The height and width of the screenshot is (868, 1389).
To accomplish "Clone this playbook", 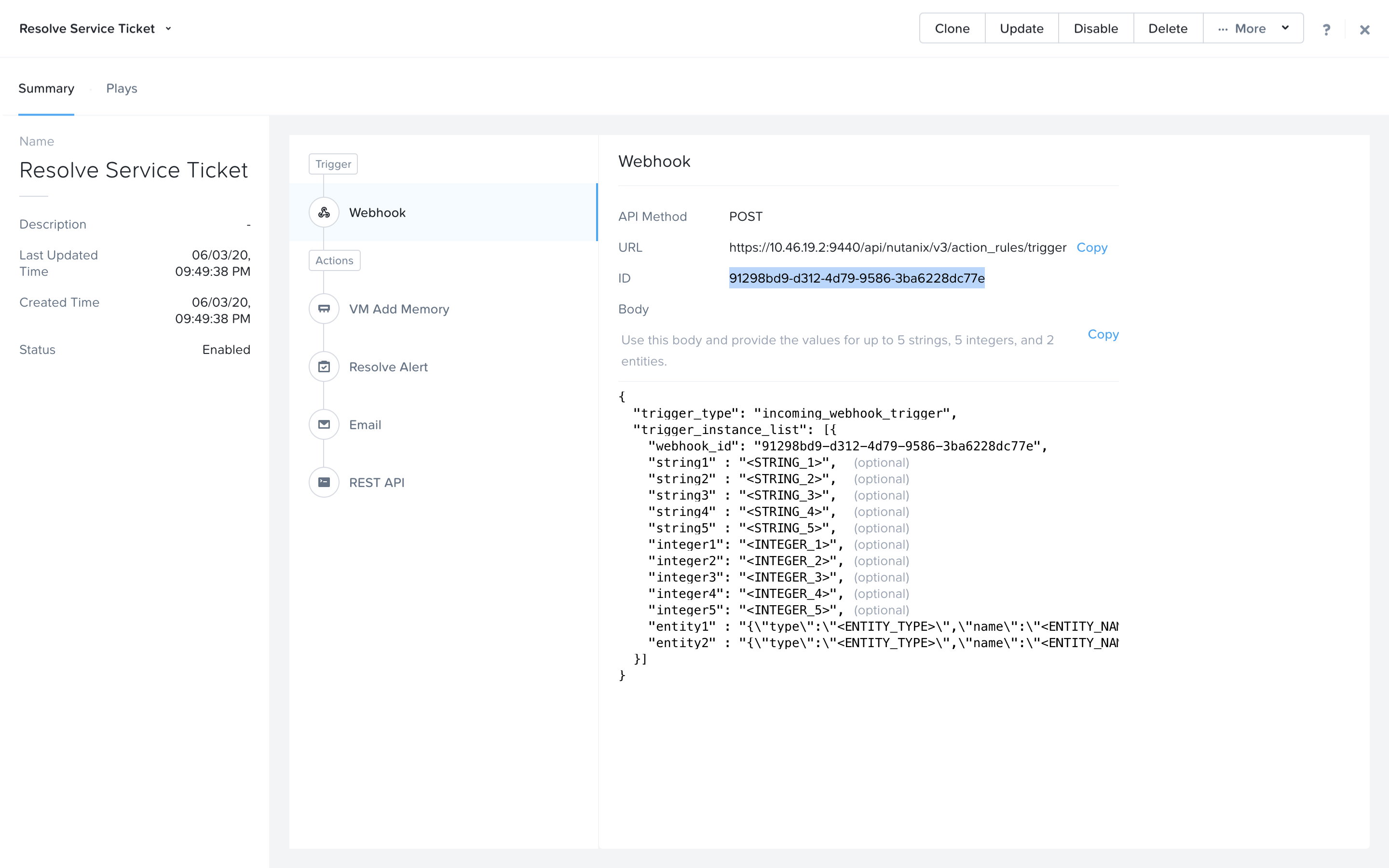I will tap(952, 28).
